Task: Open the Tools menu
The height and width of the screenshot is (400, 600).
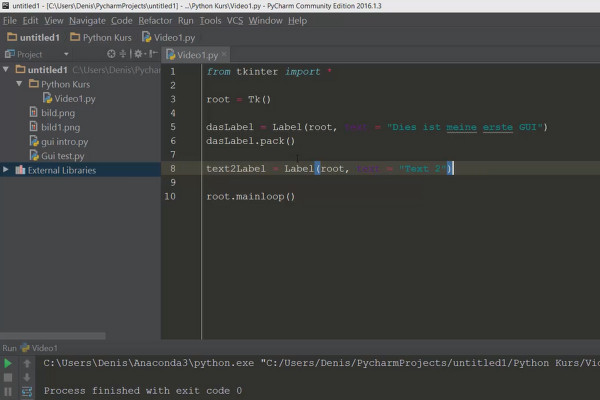Action: click(210, 21)
